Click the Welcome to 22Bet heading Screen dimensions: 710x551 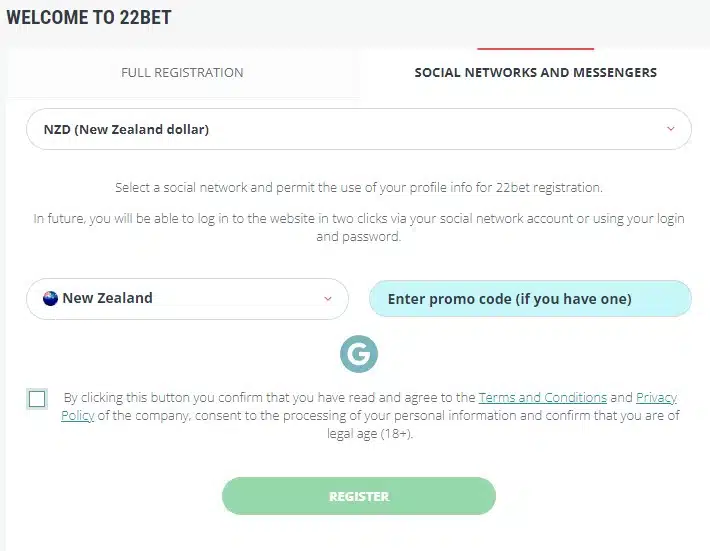[x=89, y=18]
